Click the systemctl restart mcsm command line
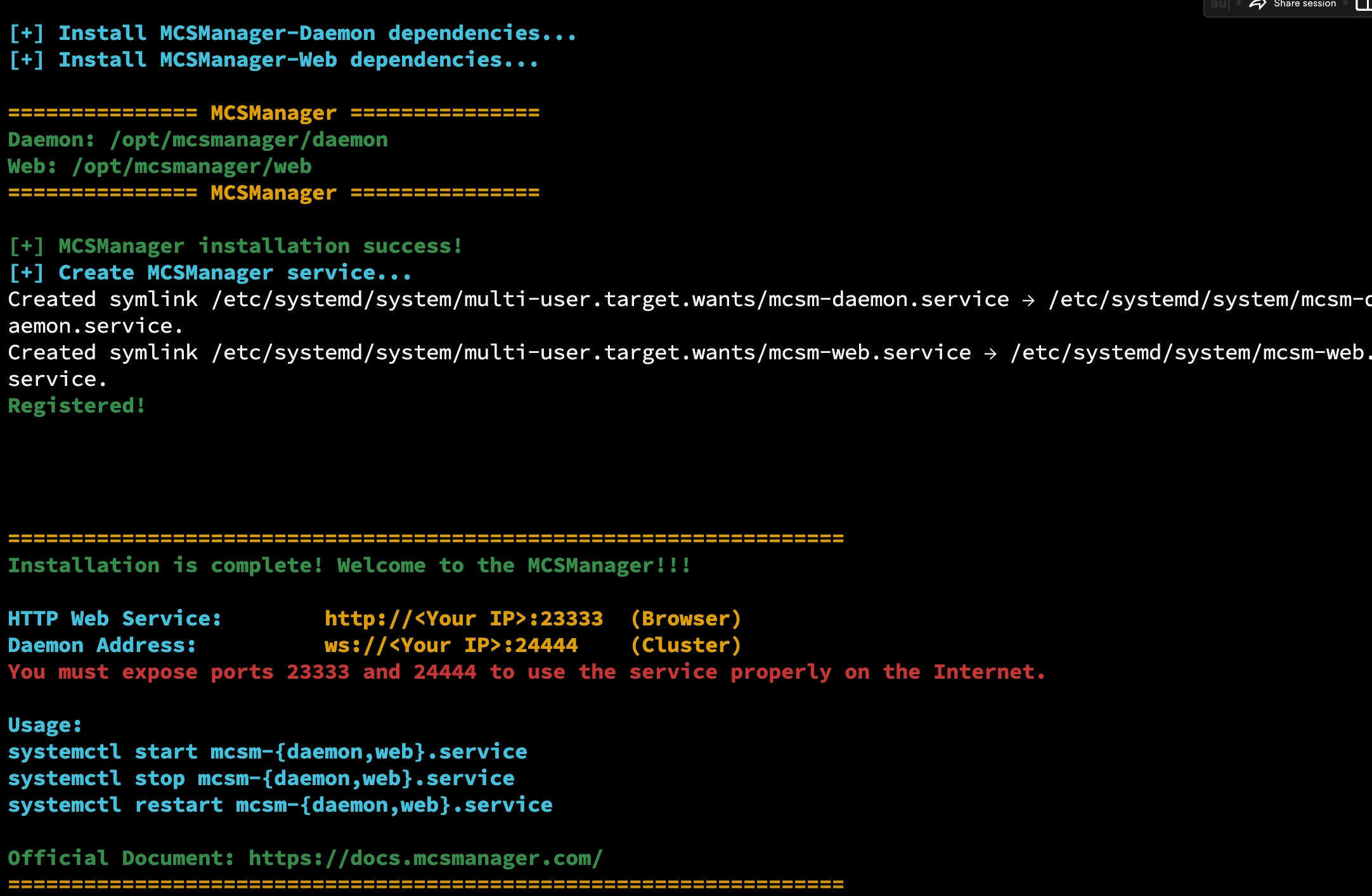Viewport: 1372px width, 896px height. (x=280, y=805)
